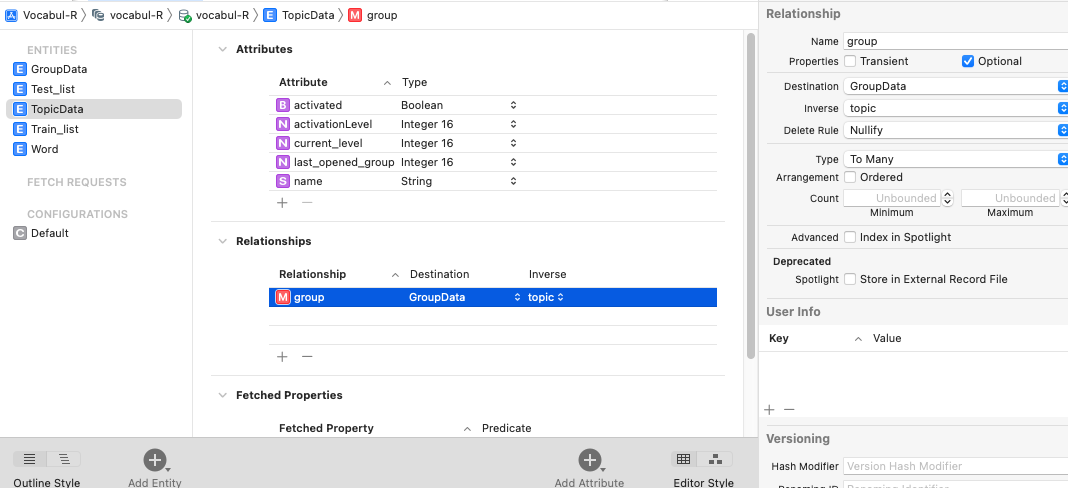This screenshot has width=1068, height=488.
Task: Switch to table Editor Style
Action: pos(684,459)
